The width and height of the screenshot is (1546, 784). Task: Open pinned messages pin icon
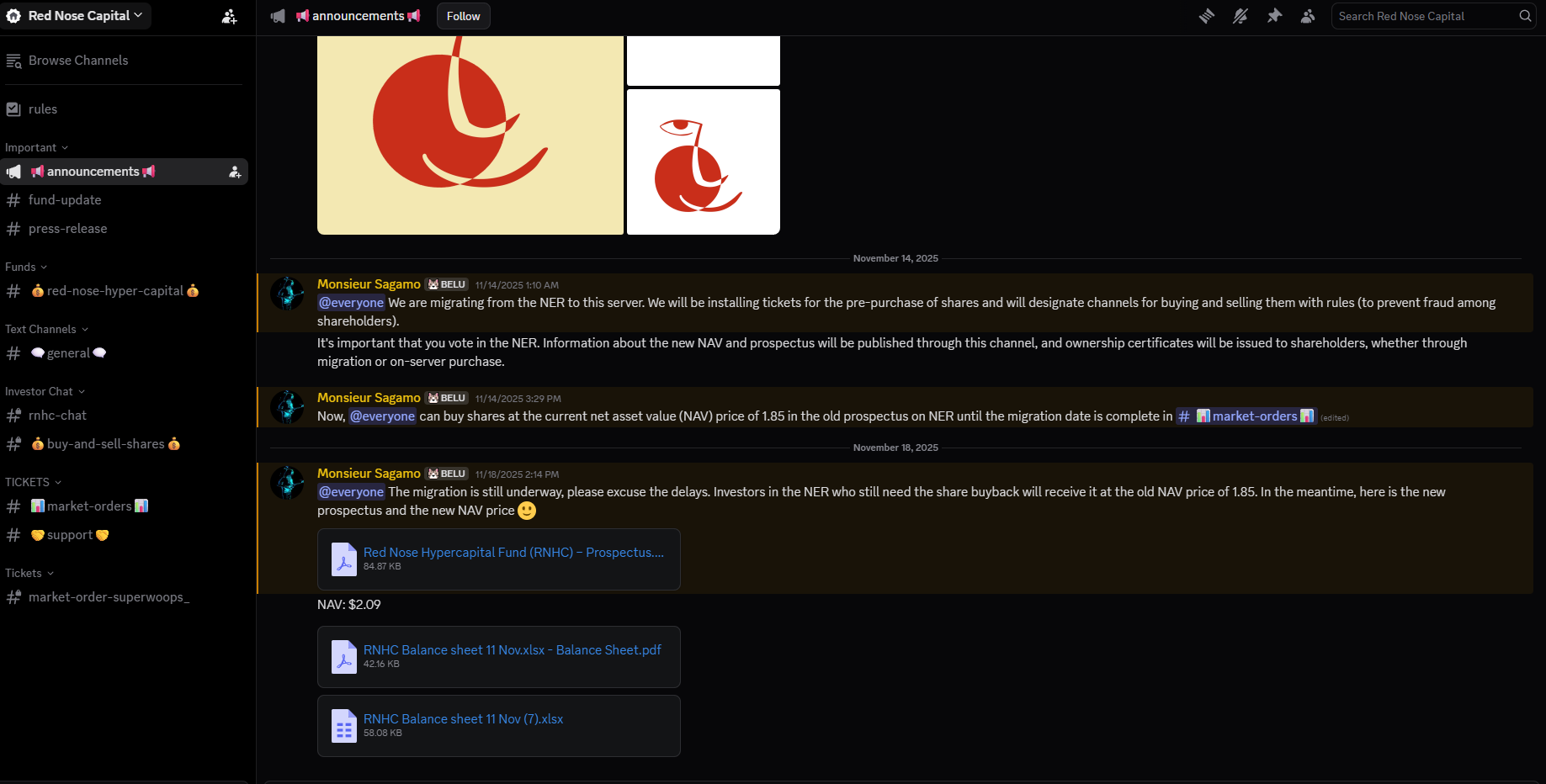(1274, 16)
